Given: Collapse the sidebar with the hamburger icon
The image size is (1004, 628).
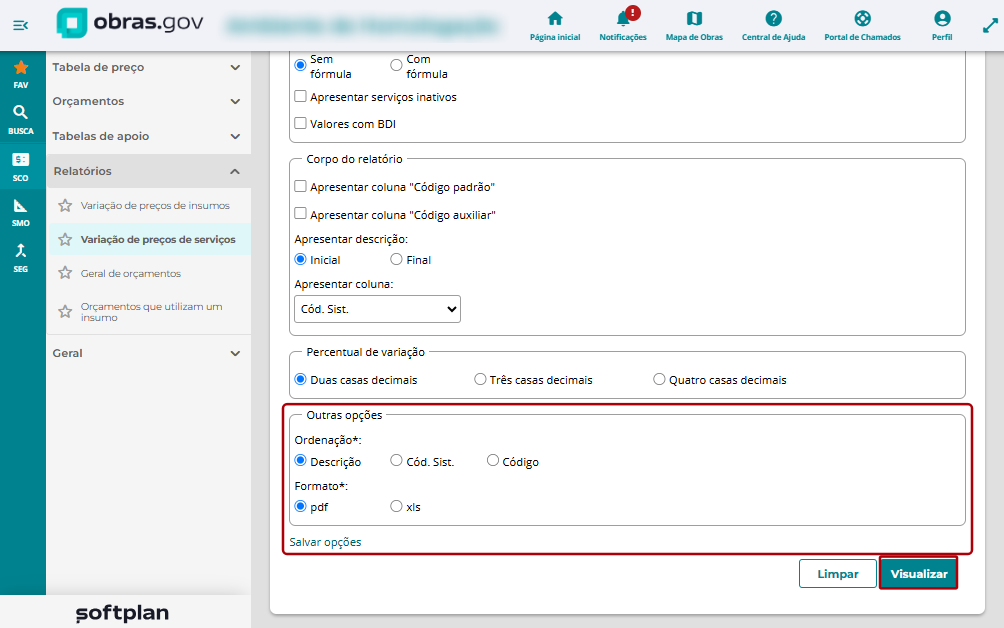Looking at the screenshot, I should click(x=20, y=26).
